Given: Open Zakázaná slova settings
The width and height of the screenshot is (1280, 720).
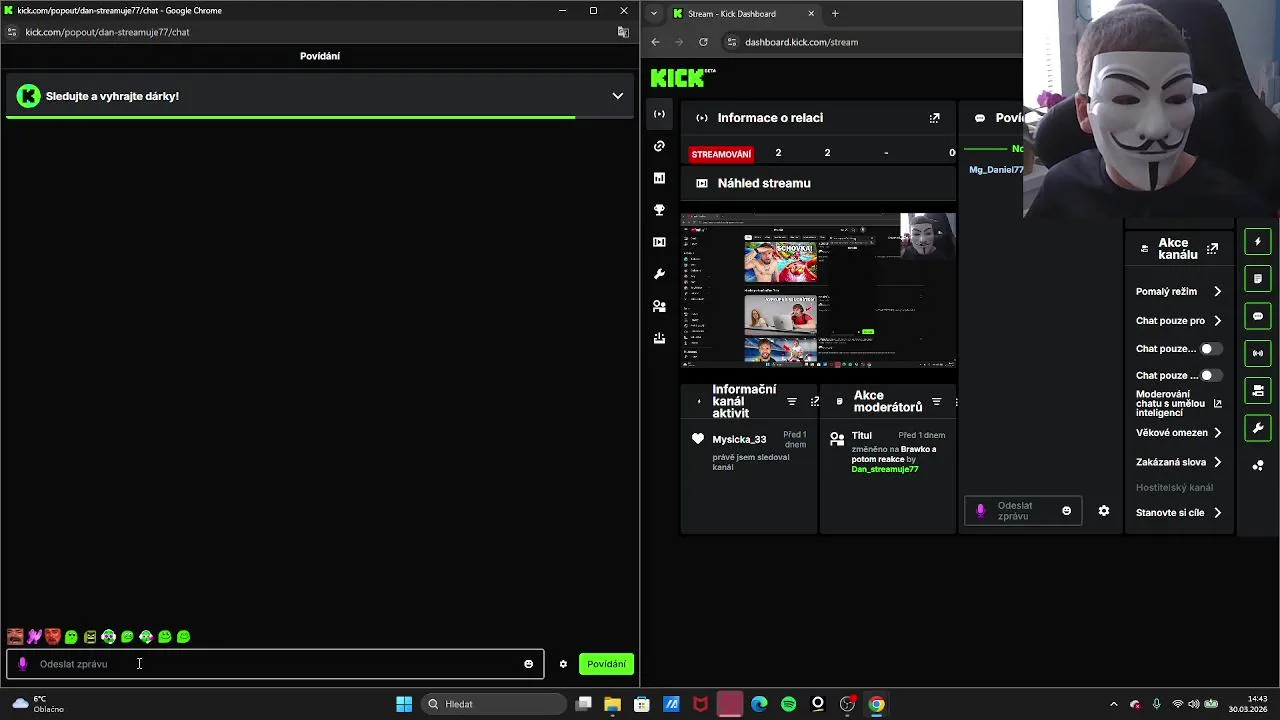Looking at the screenshot, I should (1179, 462).
